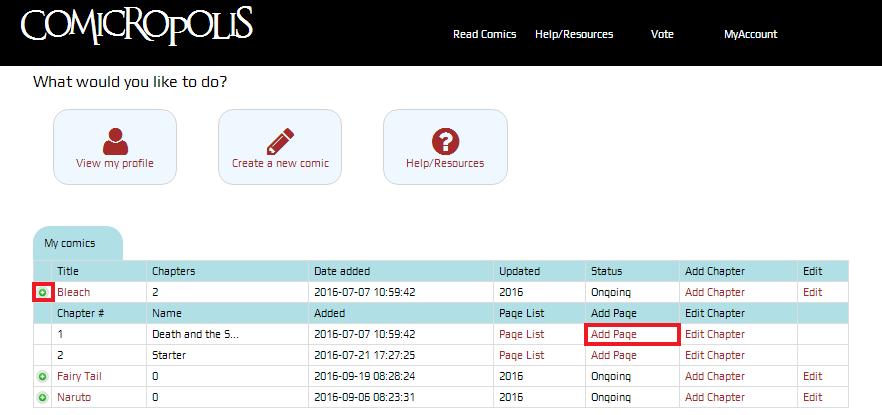This screenshot has height=415, width=882.
Task: Add Chapter to the Naruto comic
Action: coord(714,398)
